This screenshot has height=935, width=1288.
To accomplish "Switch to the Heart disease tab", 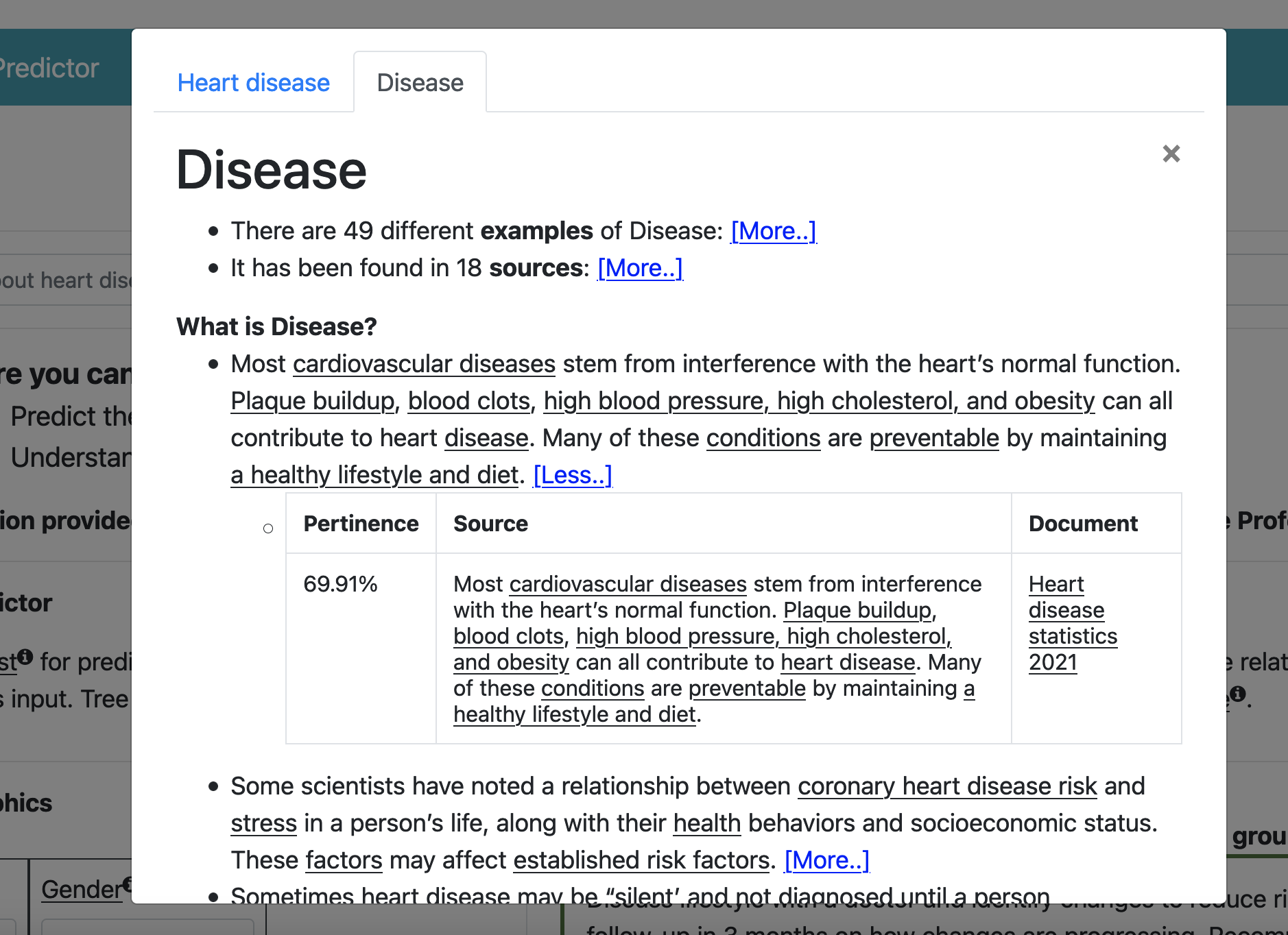I will (x=253, y=83).
